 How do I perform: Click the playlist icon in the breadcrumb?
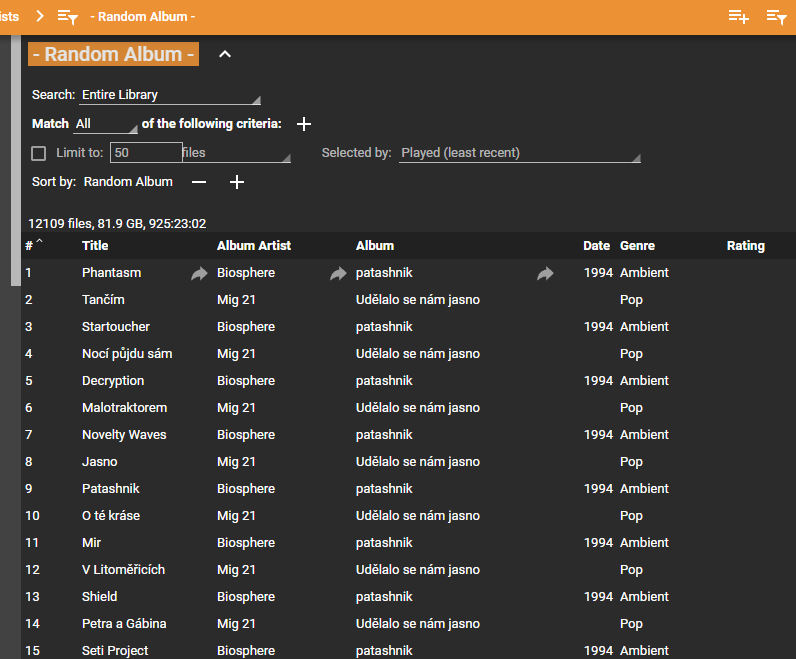tap(67, 16)
